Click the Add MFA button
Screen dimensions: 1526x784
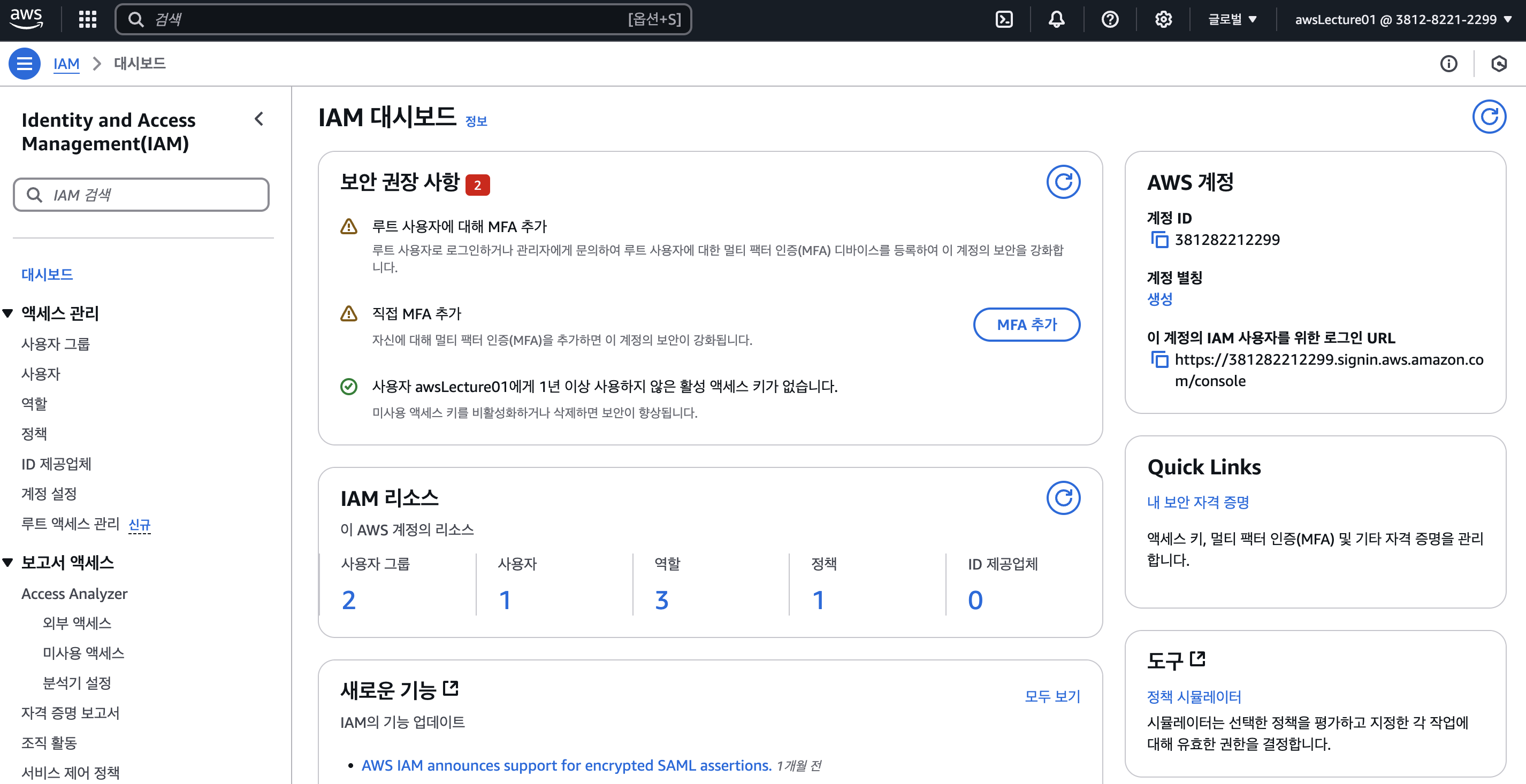1027,325
